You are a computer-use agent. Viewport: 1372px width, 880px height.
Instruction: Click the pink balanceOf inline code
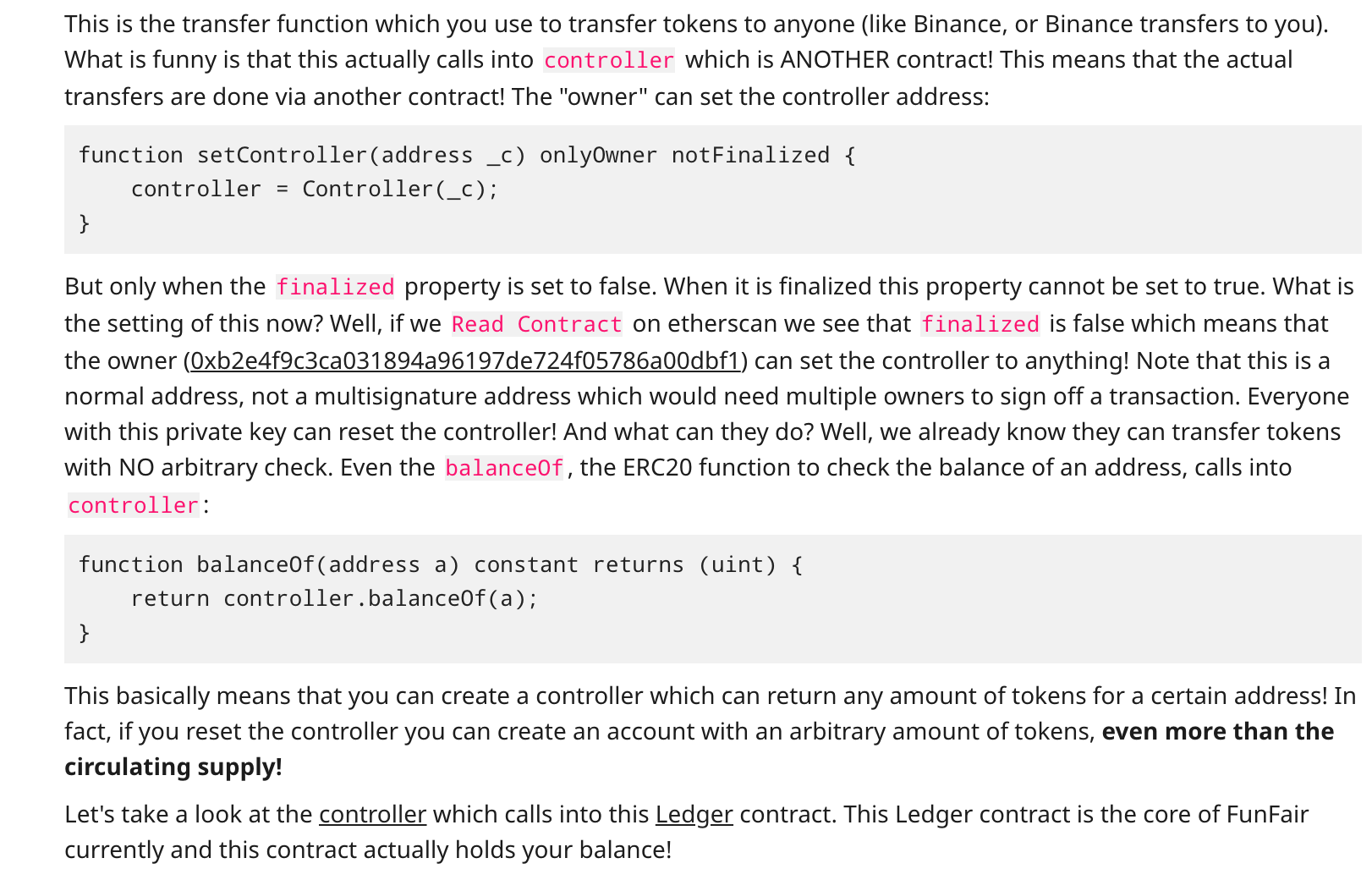[504, 468]
